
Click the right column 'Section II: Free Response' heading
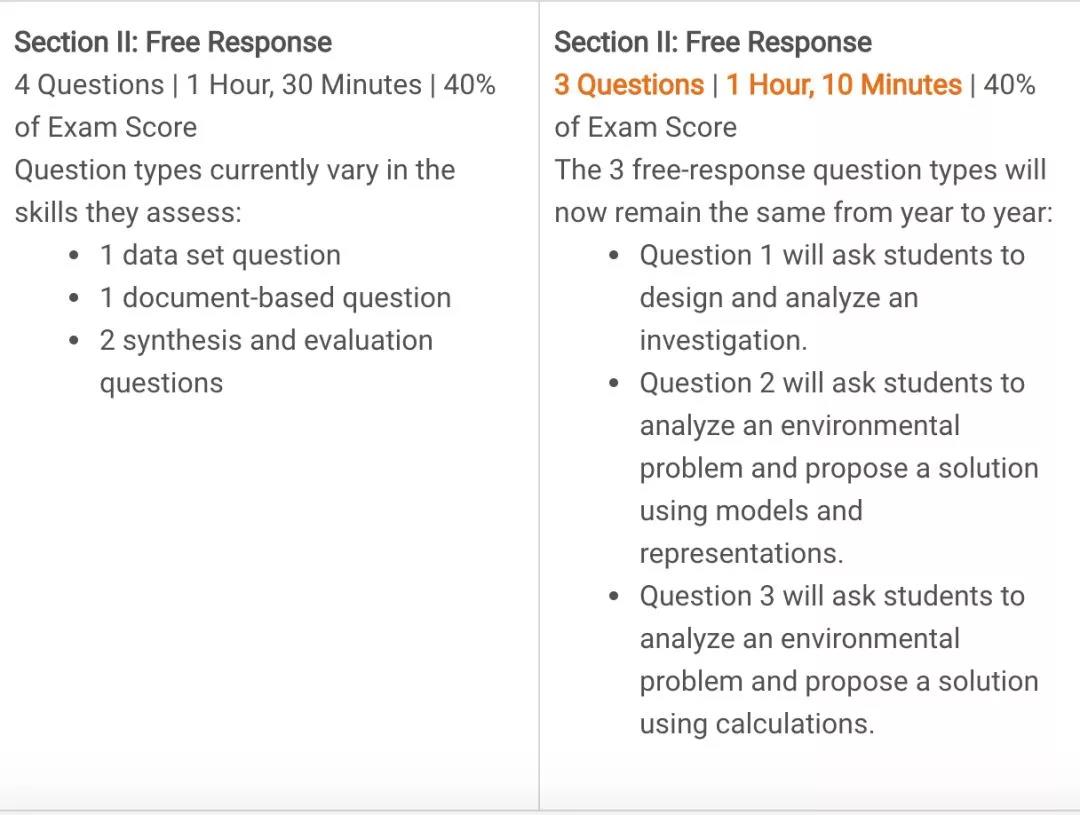pos(713,42)
